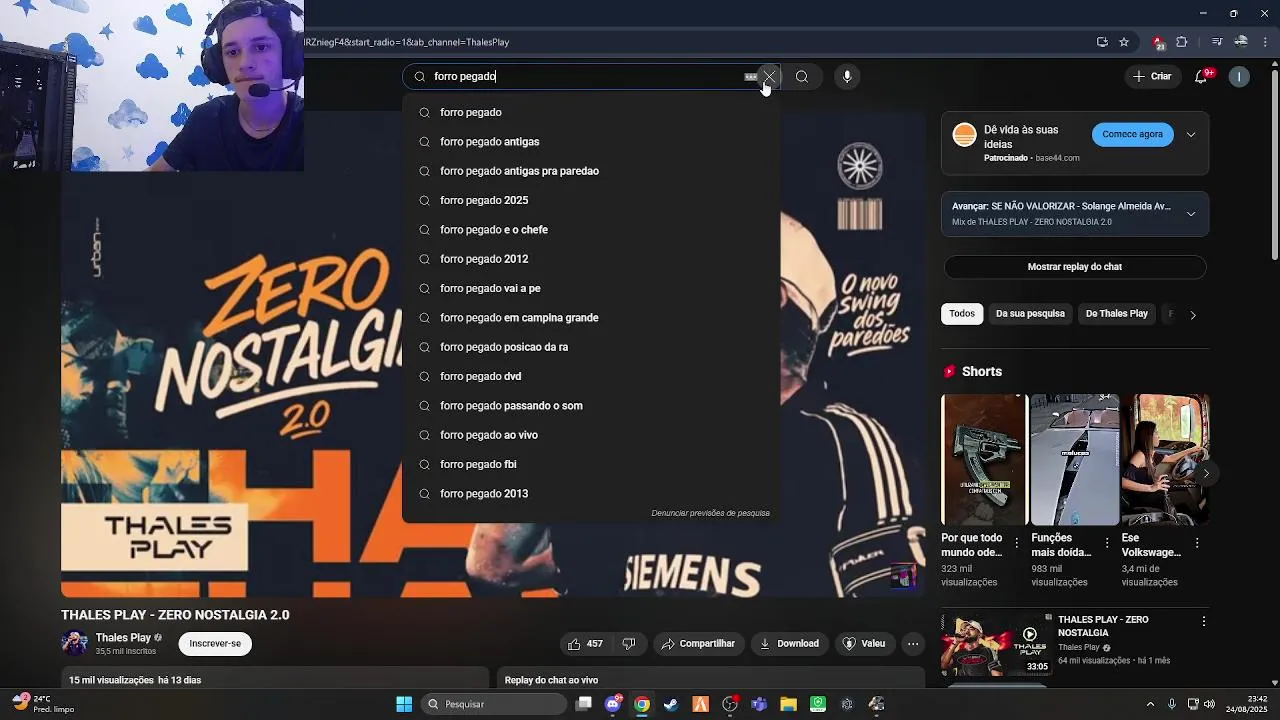Viewport: 1280px width, 720px height.
Task: Open Windows Start menu
Action: pos(404,704)
